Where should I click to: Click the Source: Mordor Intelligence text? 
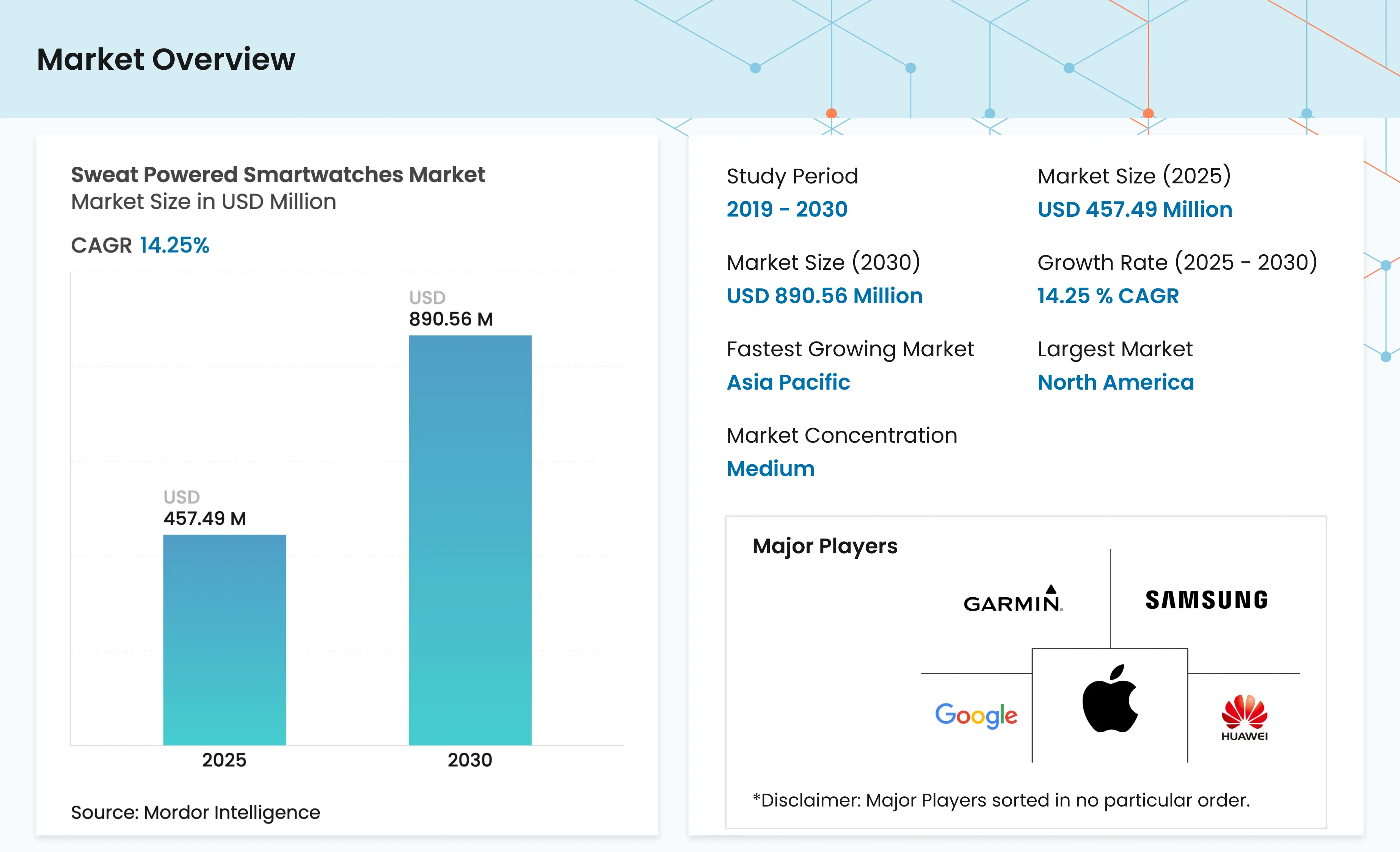point(195,812)
